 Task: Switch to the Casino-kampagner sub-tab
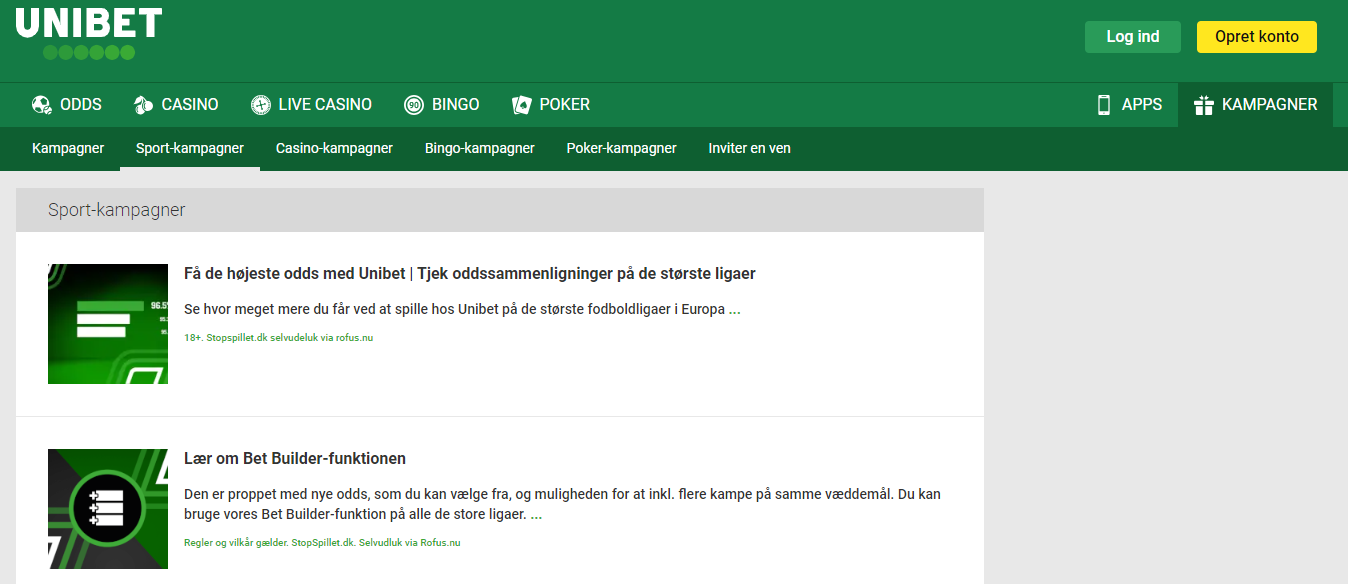pyautogui.click(x=334, y=148)
